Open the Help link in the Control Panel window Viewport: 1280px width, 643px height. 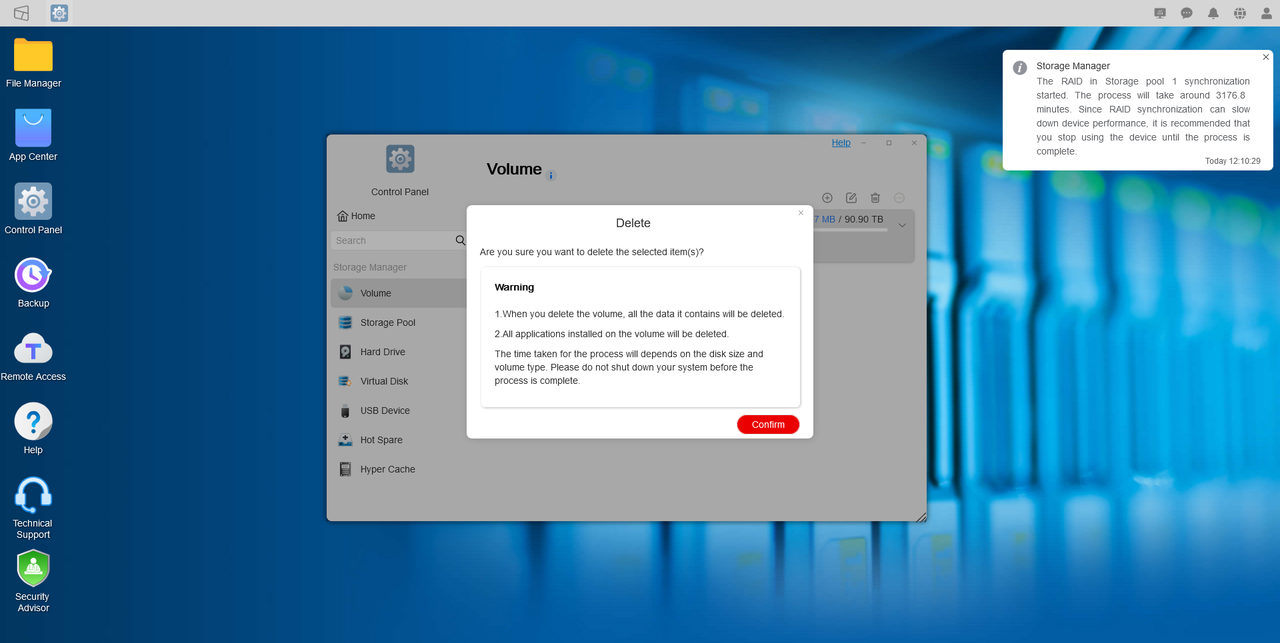click(841, 143)
